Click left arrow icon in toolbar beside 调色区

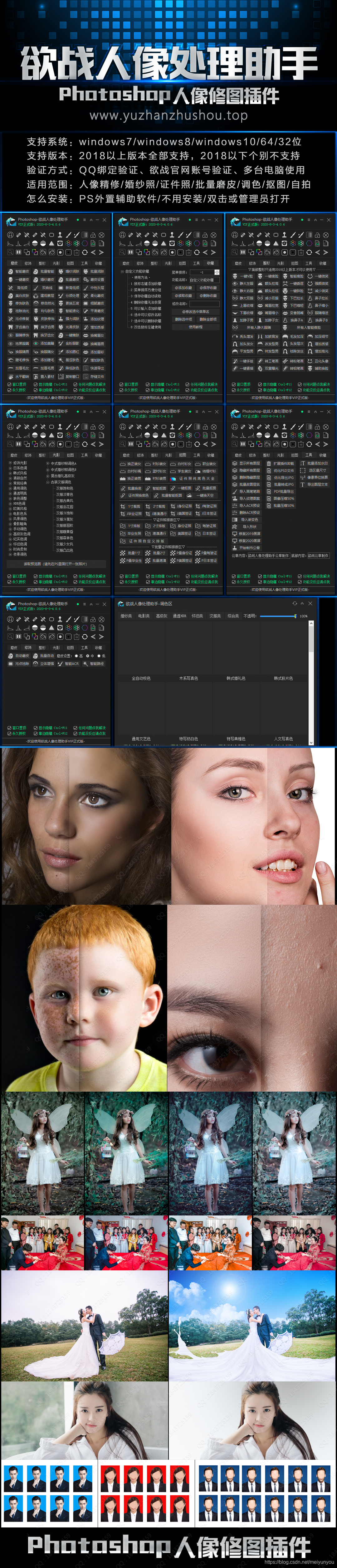click(93, 637)
